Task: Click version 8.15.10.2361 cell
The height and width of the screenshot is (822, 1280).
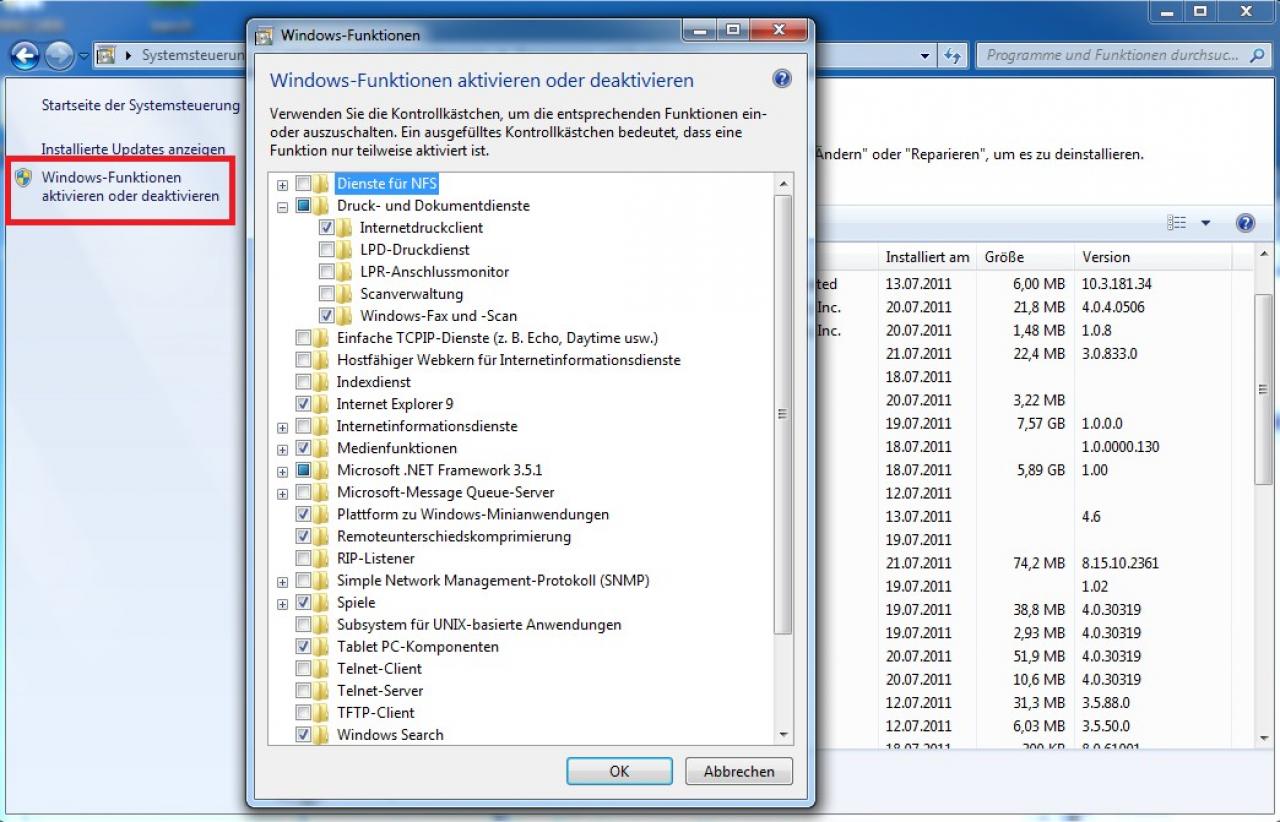Action: coord(1120,563)
